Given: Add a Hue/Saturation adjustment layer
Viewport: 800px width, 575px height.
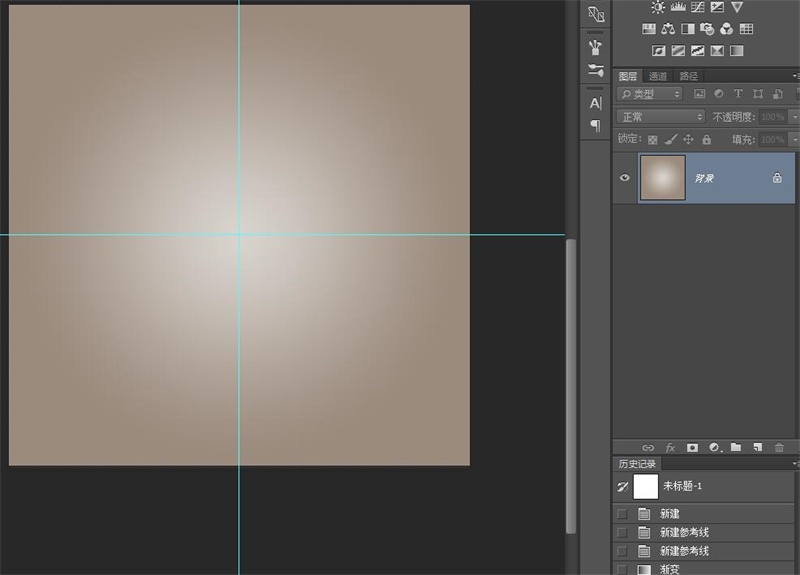Looking at the screenshot, I should [x=649, y=29].
